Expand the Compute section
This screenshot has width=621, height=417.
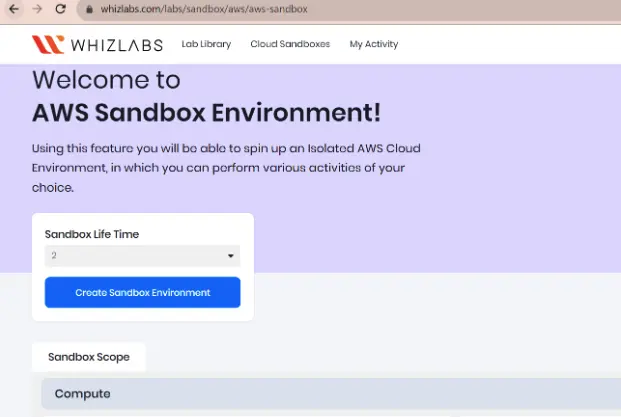[x=331, y=394]
